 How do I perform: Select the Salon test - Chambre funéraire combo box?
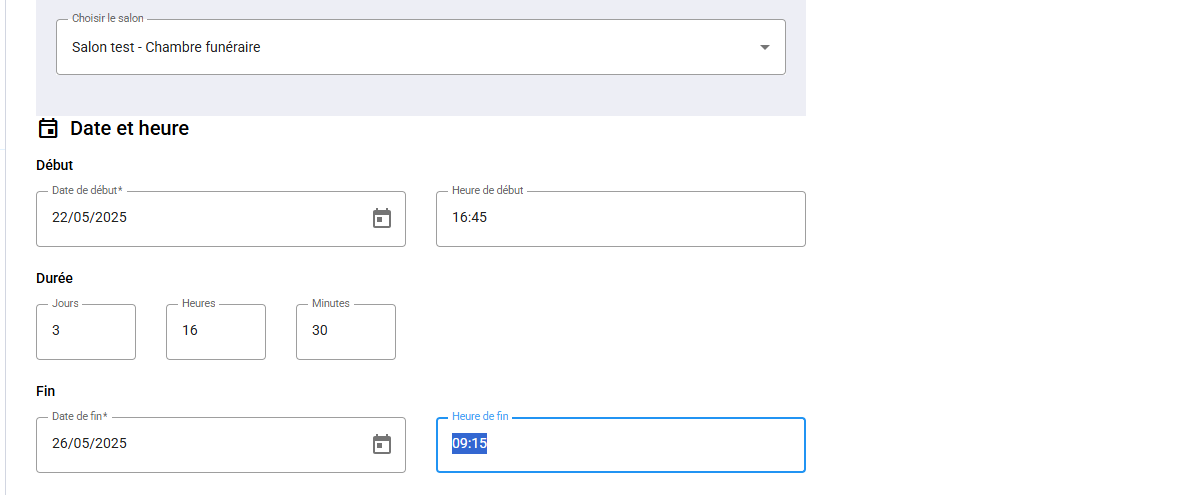(x=421, y=47)
